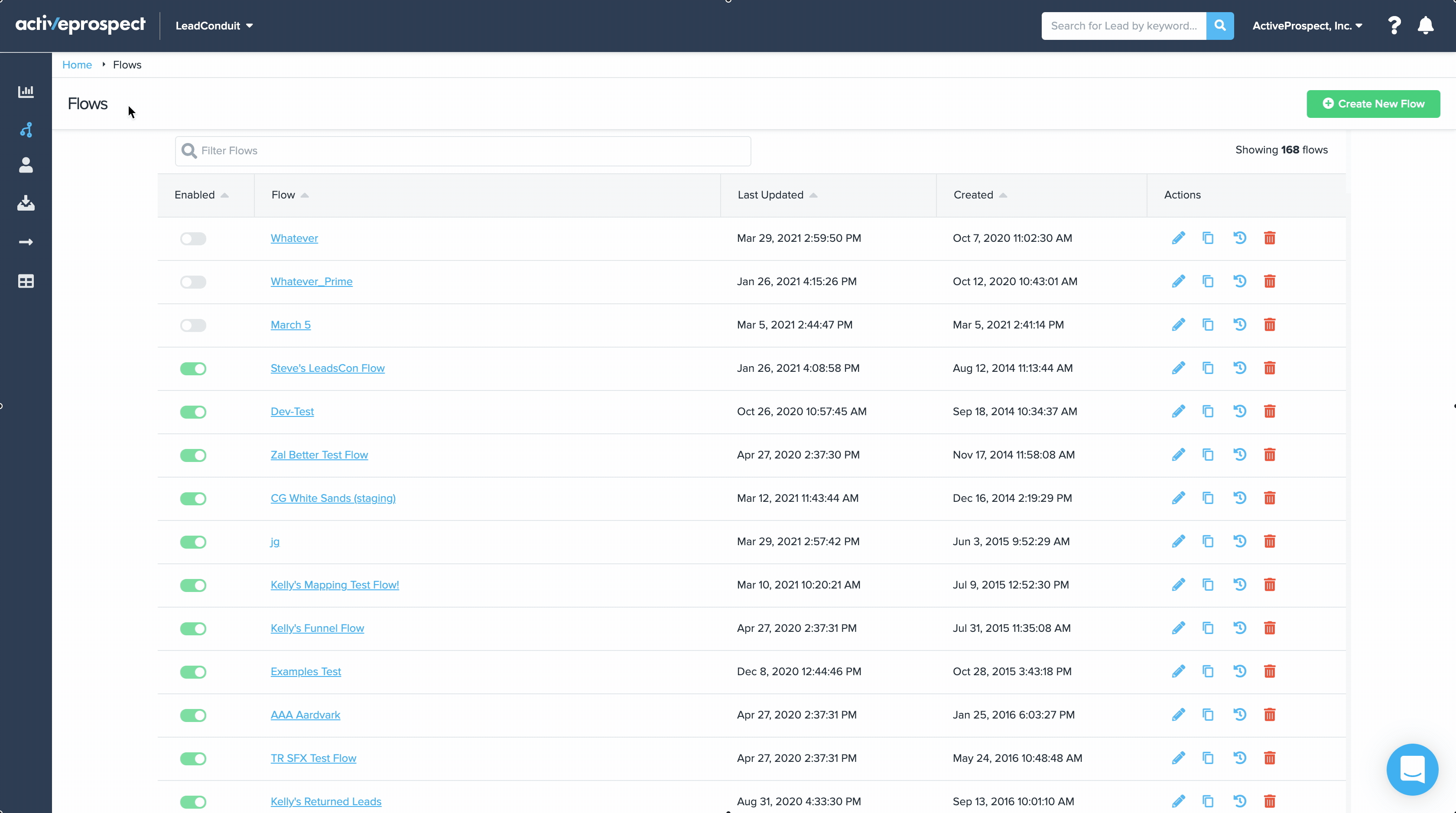This screenshot has height=813, width=1456.
Task: Navigate to Home via breadcrumb
Action: pyautogui.click(x=77, y=65)
